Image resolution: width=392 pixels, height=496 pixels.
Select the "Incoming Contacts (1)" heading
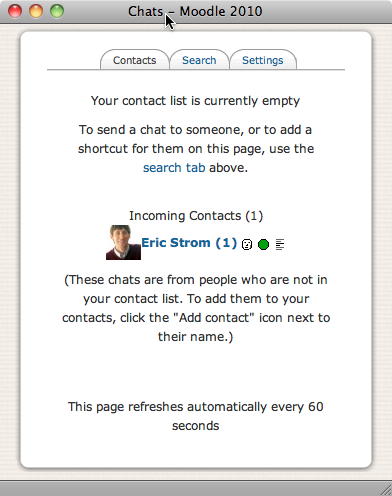(x=196, y=216)
